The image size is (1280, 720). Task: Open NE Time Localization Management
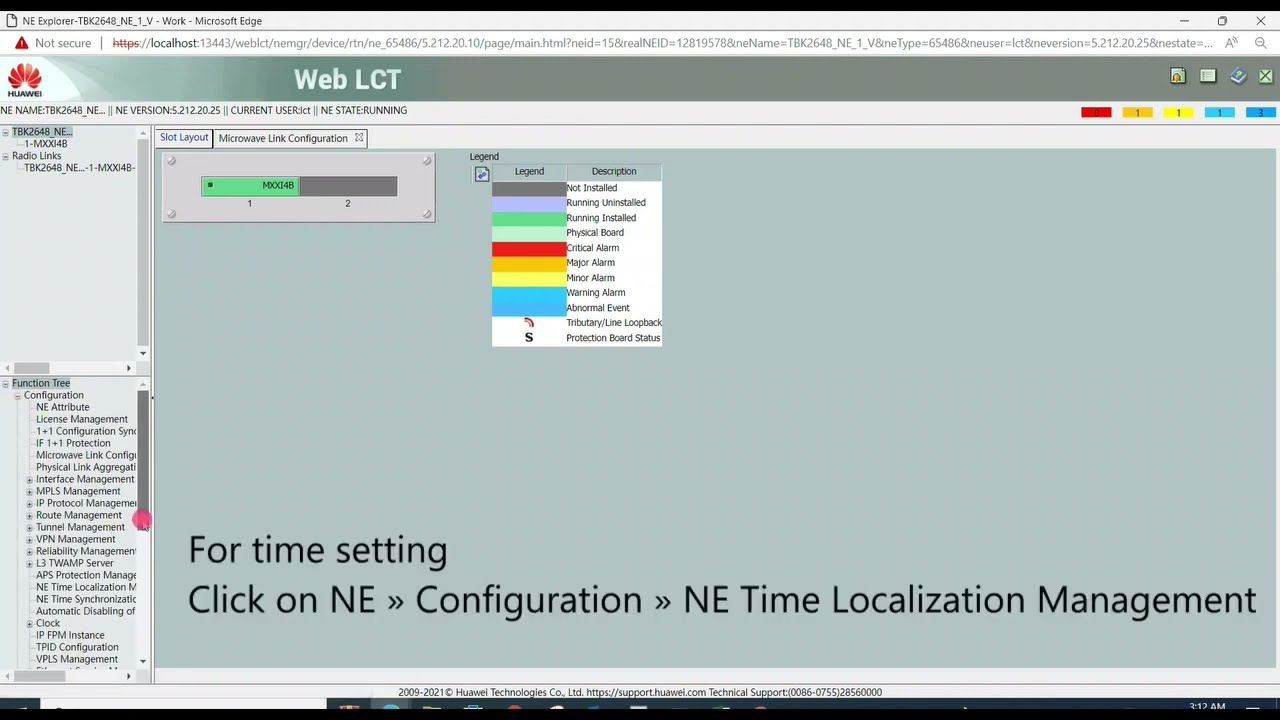(86, 587)
